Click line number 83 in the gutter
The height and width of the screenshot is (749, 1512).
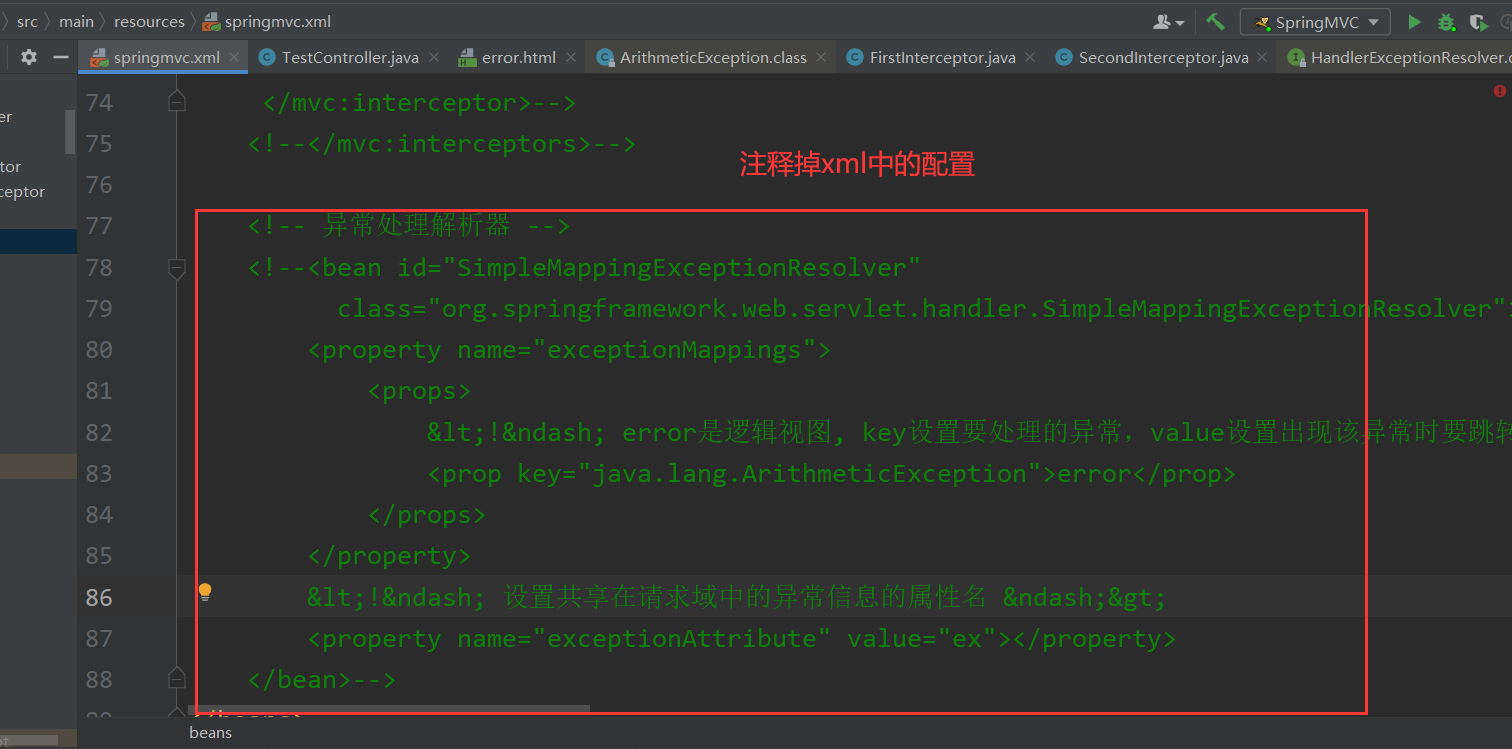[x=99, y=473]
